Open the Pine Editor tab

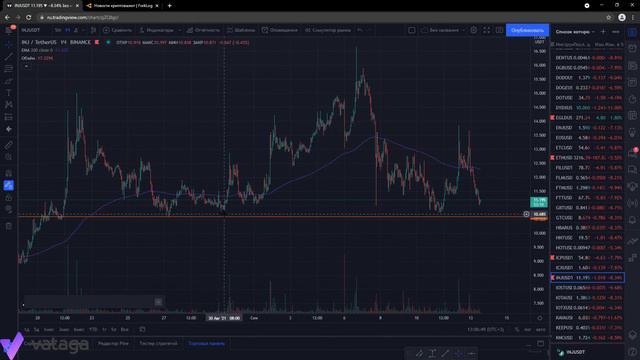pos(113,344)
